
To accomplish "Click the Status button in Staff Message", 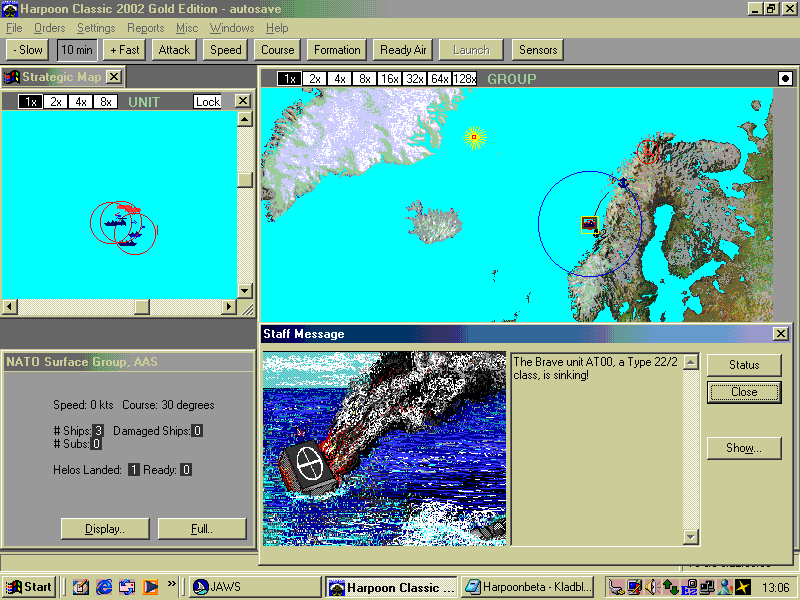I will pyautogui.click(x=744, y=365).
